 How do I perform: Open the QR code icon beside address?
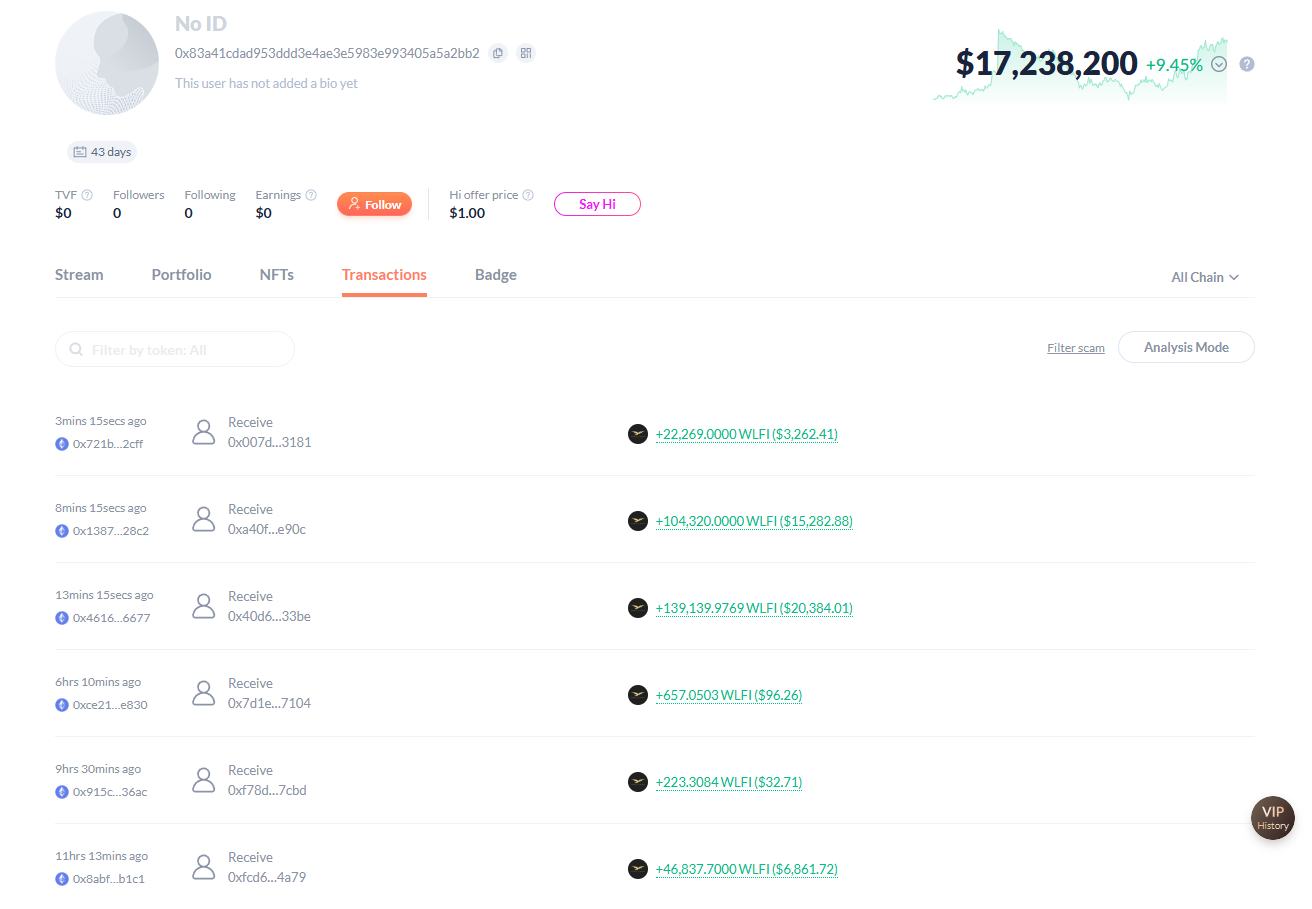tap(525, 53)
